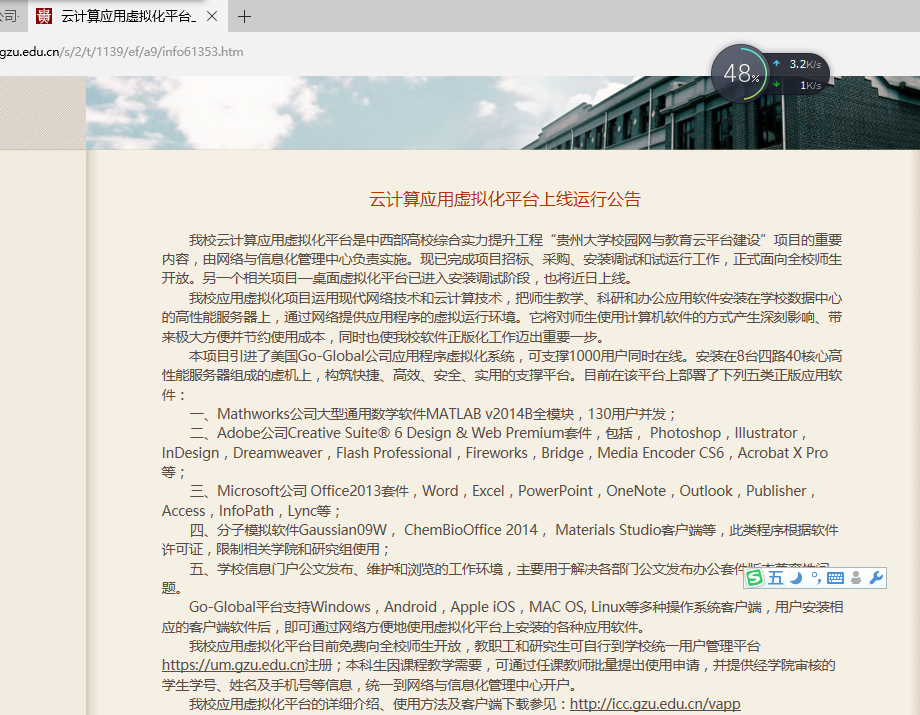920x715 pixels.
Task: Toggle the half-moon full/half-width icon
Action: [x=796, y=578]
